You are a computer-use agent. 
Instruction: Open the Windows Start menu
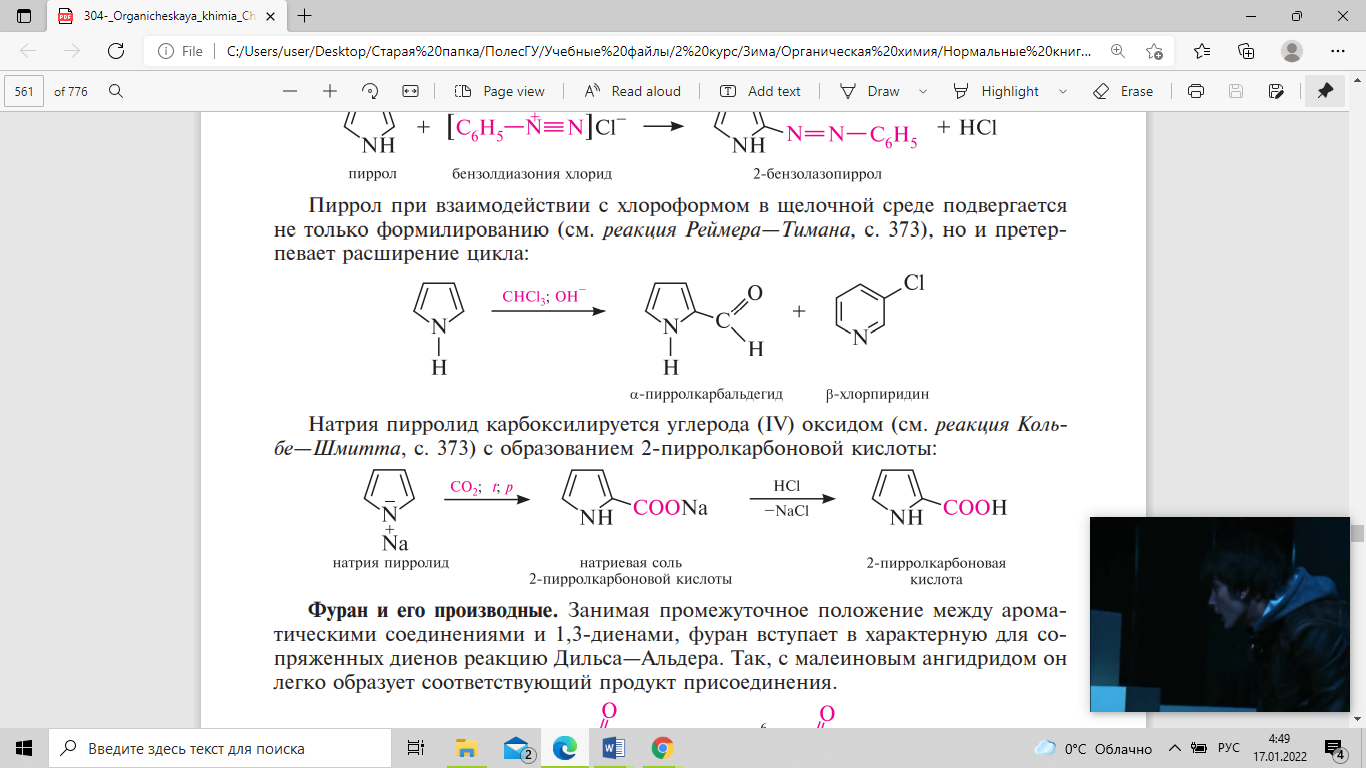click(24, 748)
